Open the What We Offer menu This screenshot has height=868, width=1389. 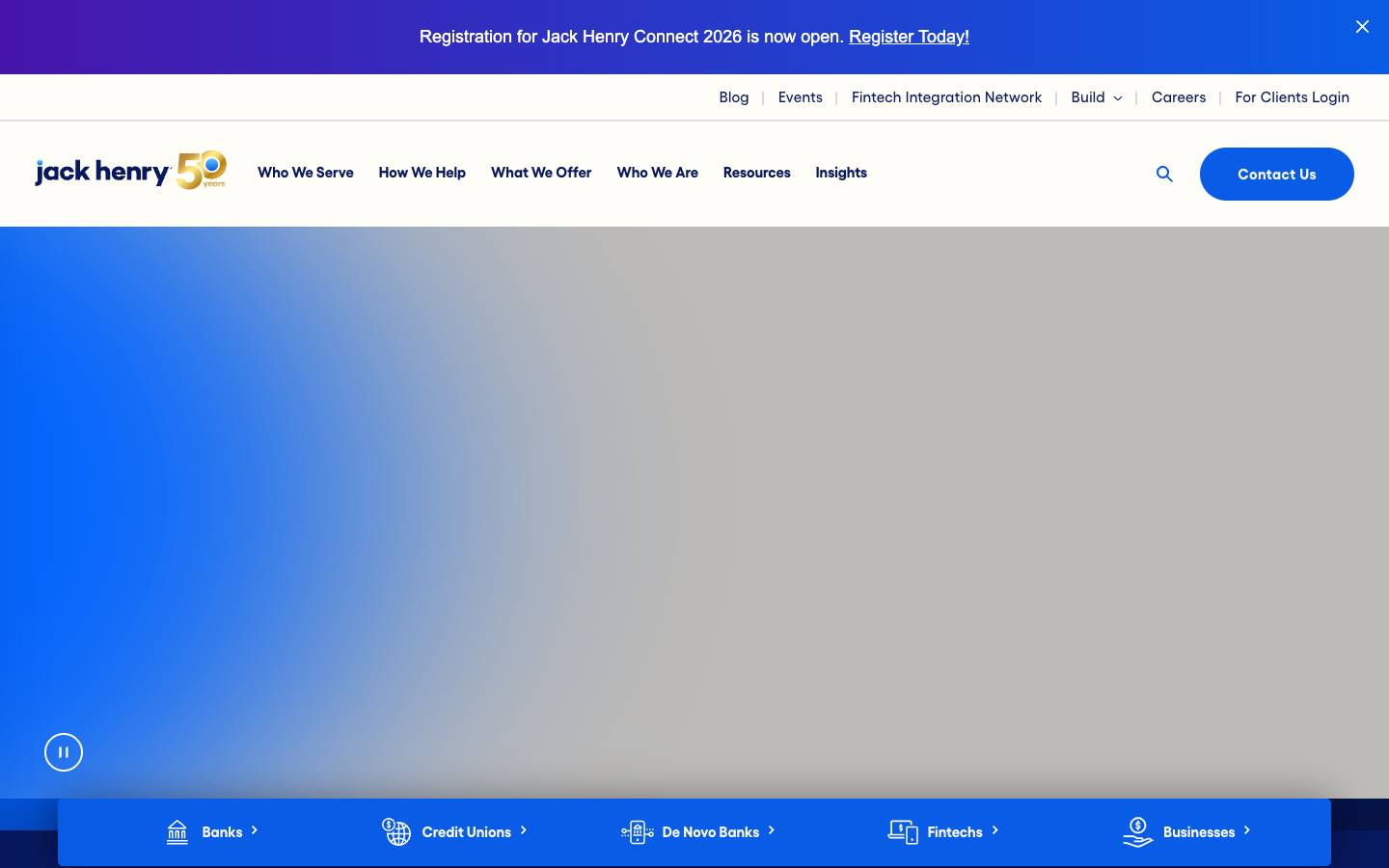tap(541, 173)
